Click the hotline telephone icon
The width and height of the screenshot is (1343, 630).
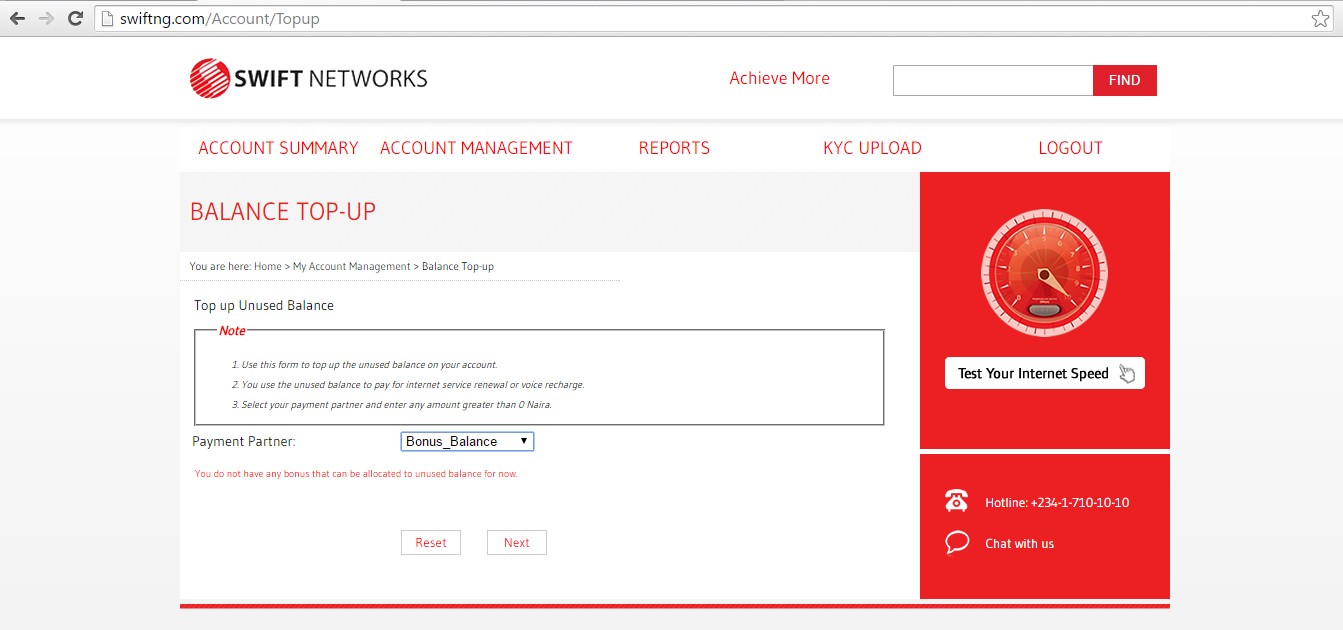956,501
